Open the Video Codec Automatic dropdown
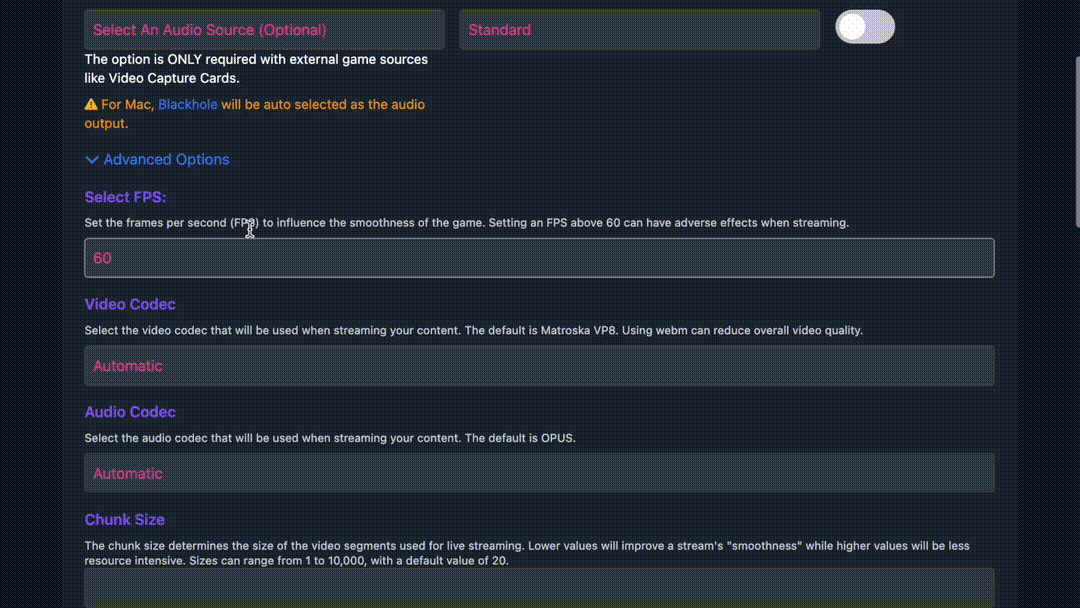1080x608 pixels. (x=539, y=366)
